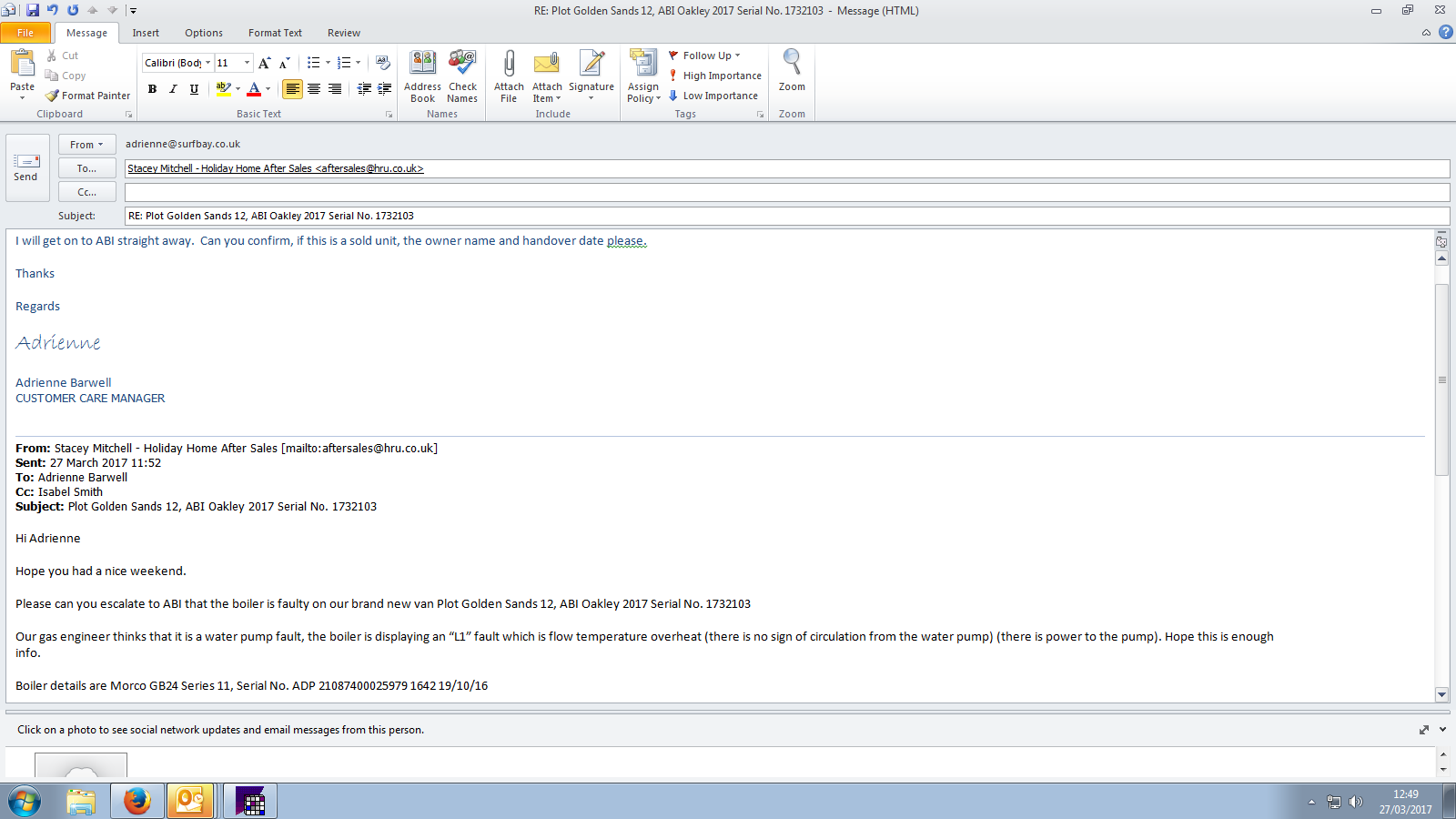1456x819 pixels.
Task: Click into the Subject field
Action: 787,216
